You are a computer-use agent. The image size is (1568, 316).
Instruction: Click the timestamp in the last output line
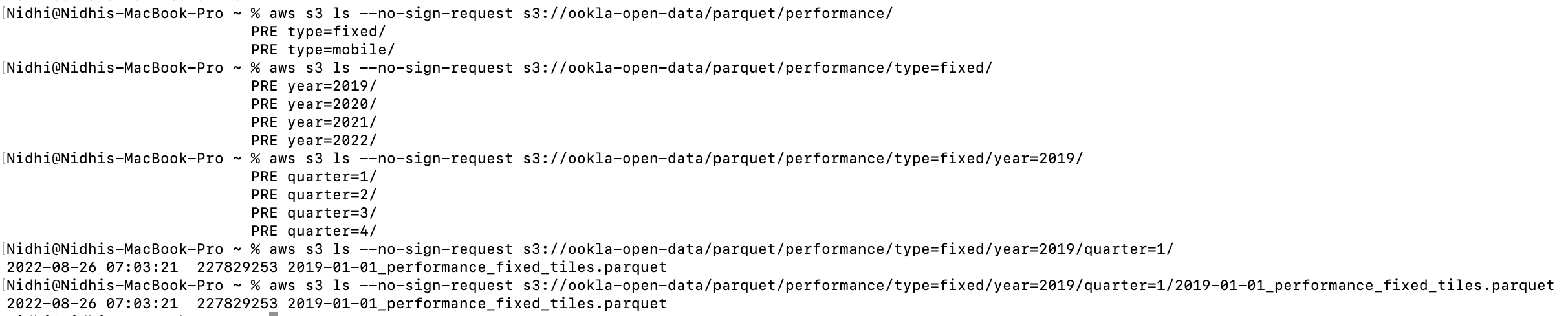point(92,304)
